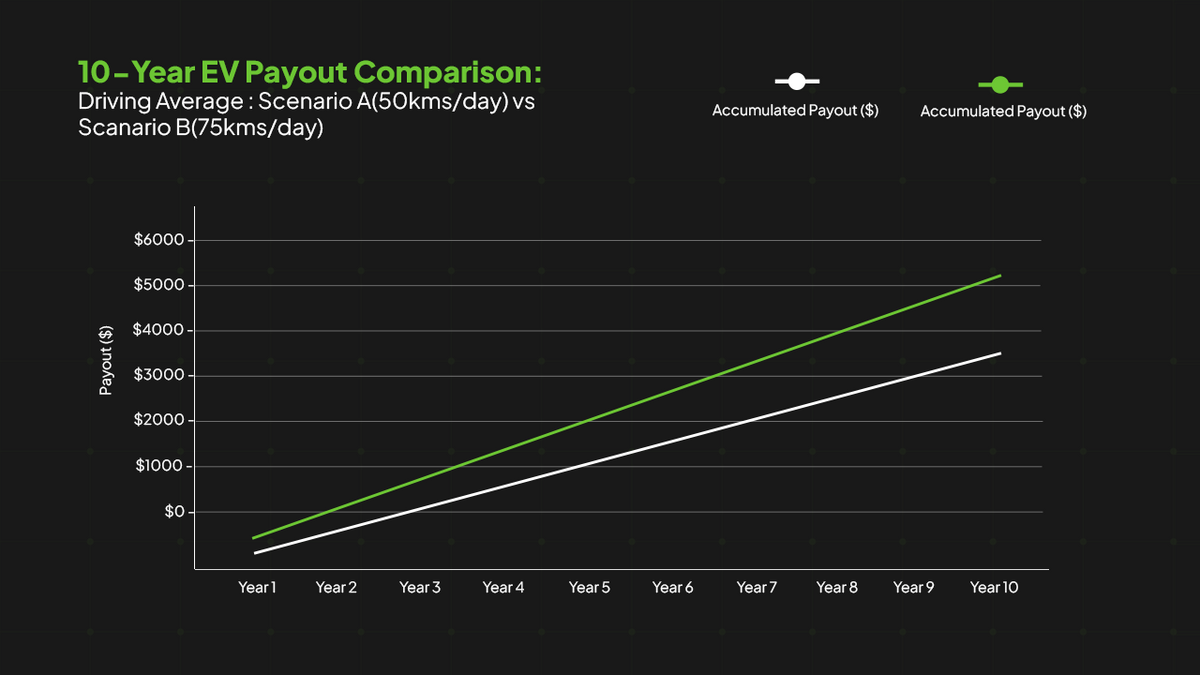This screenshot has width=1200, height=675.
Task: Click the white legend marker icon
Action: [796, 82]
